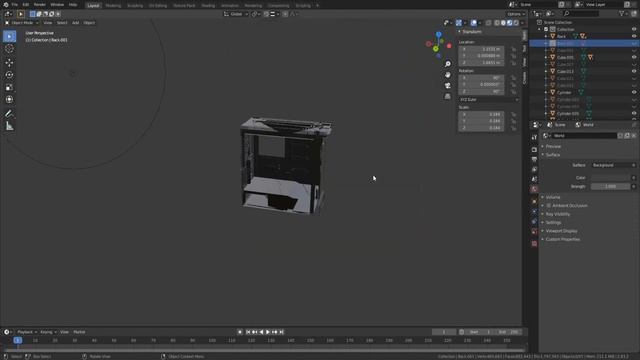Open the Tool properties tab
The image size is (640, 360).
tap(534, 138)
